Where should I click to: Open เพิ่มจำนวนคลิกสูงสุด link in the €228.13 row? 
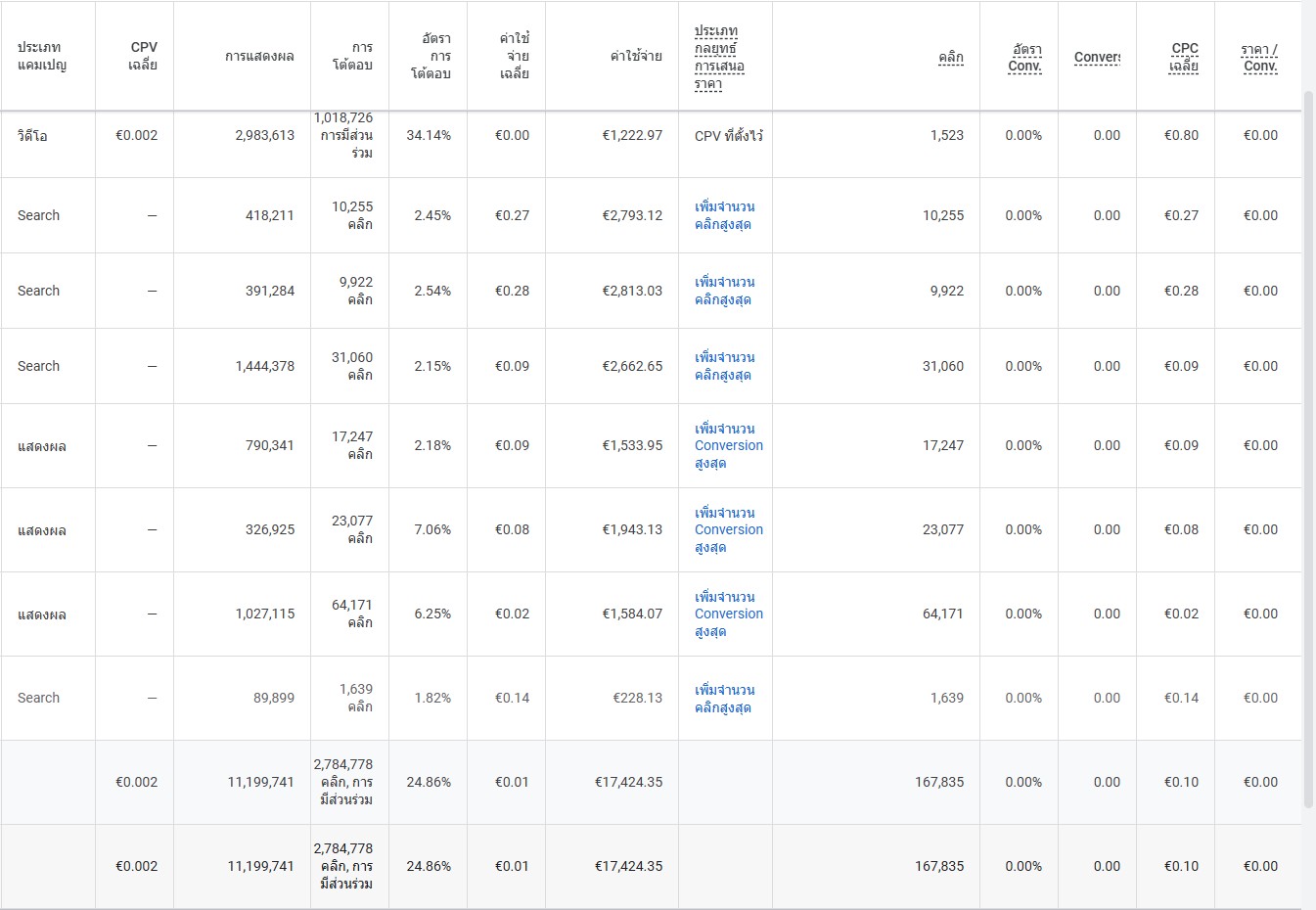pos(724,698)
